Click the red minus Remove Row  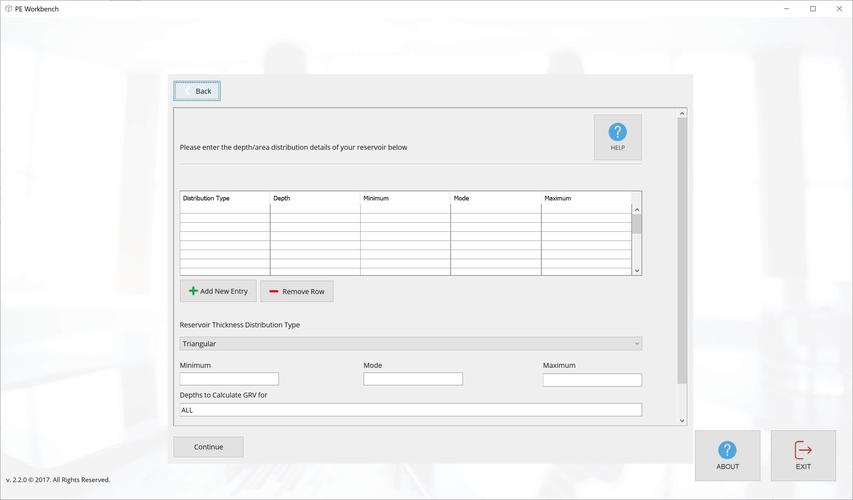pyautogui.click(x=274, y=291)
